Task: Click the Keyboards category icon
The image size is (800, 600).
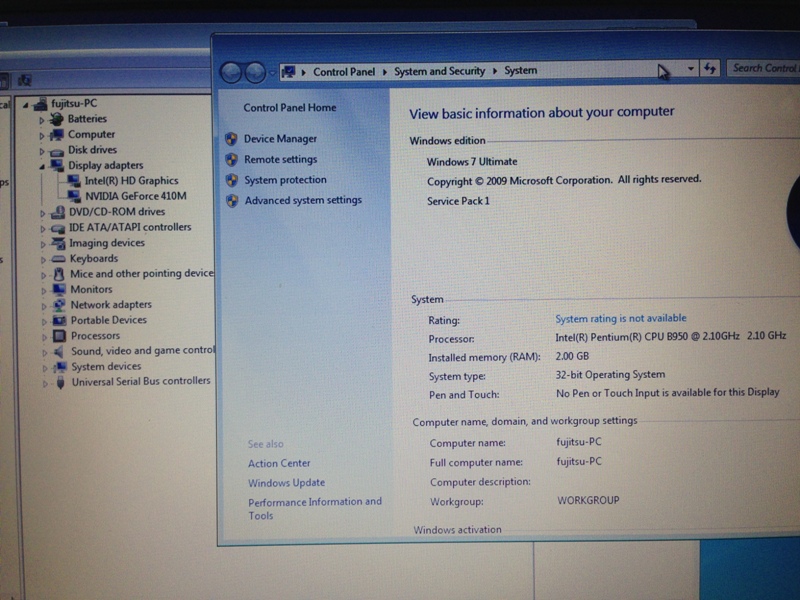Action: click(59, 258)
